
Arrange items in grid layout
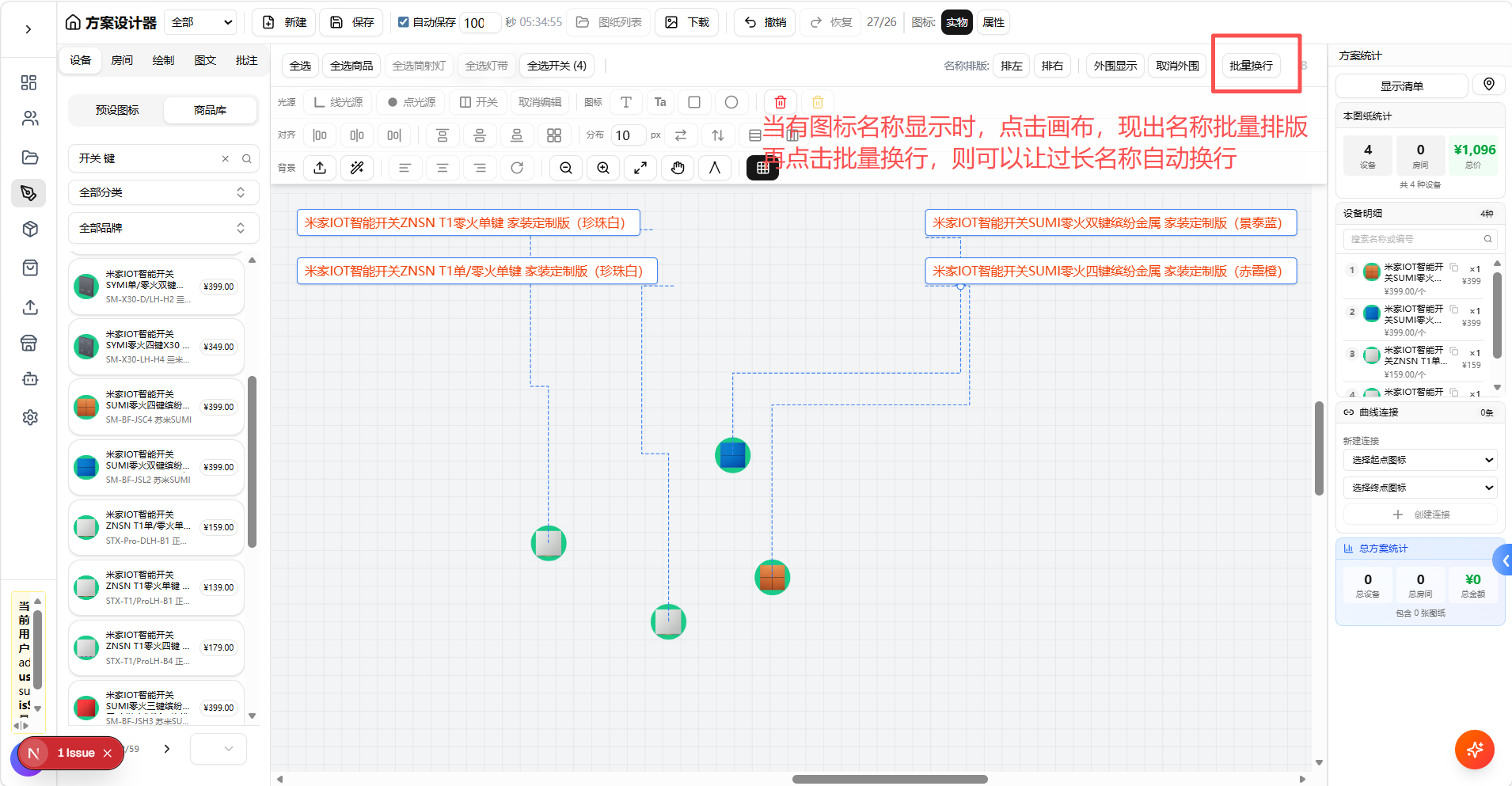(554, 135)
